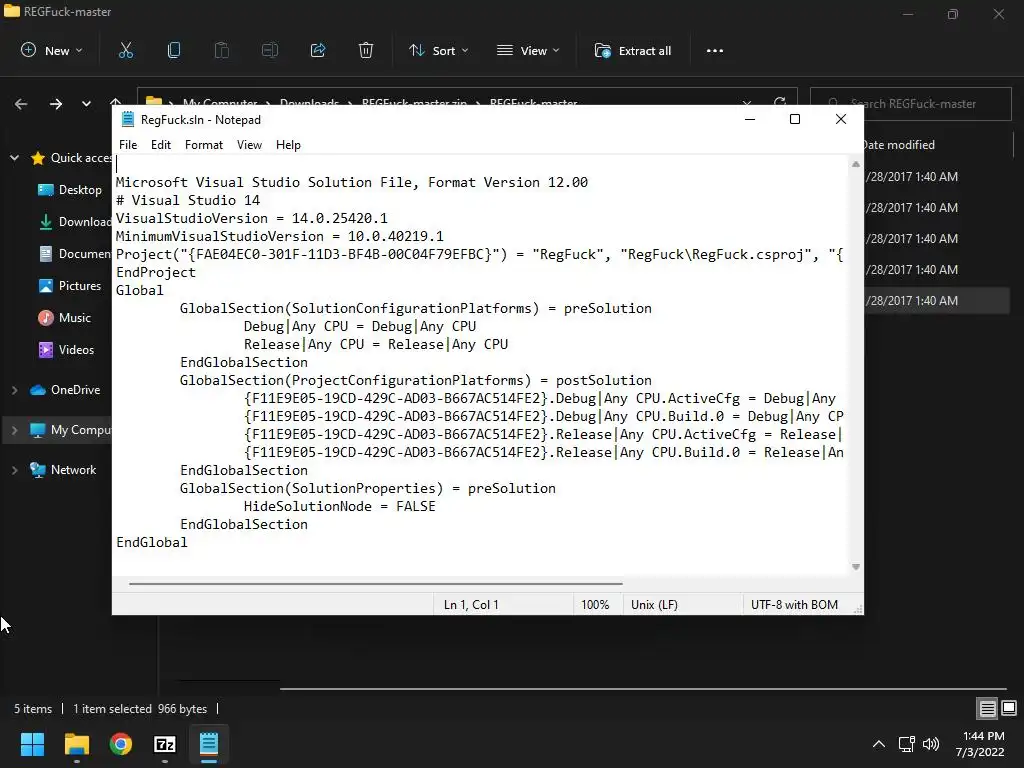Click "# Visual Studio 14" text line
Image resolution: width=1024 pixels, height=768 pixels.
coord(188,200)
